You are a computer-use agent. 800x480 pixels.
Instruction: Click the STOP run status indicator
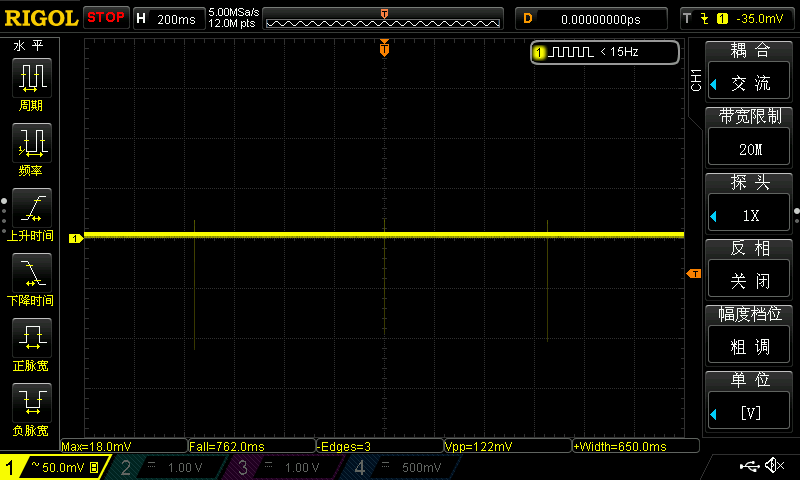tap(106, 17)
